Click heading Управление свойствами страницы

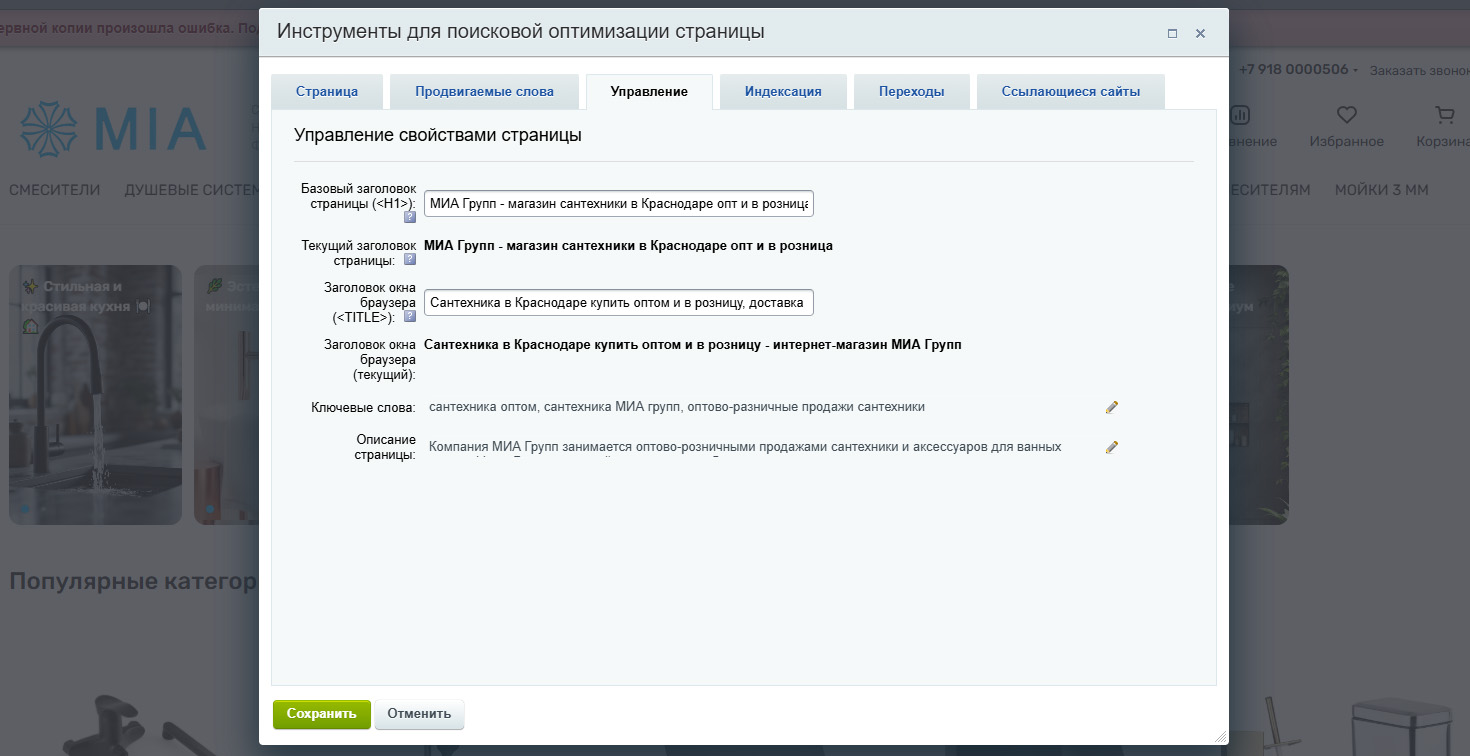[x=438, y=135]
